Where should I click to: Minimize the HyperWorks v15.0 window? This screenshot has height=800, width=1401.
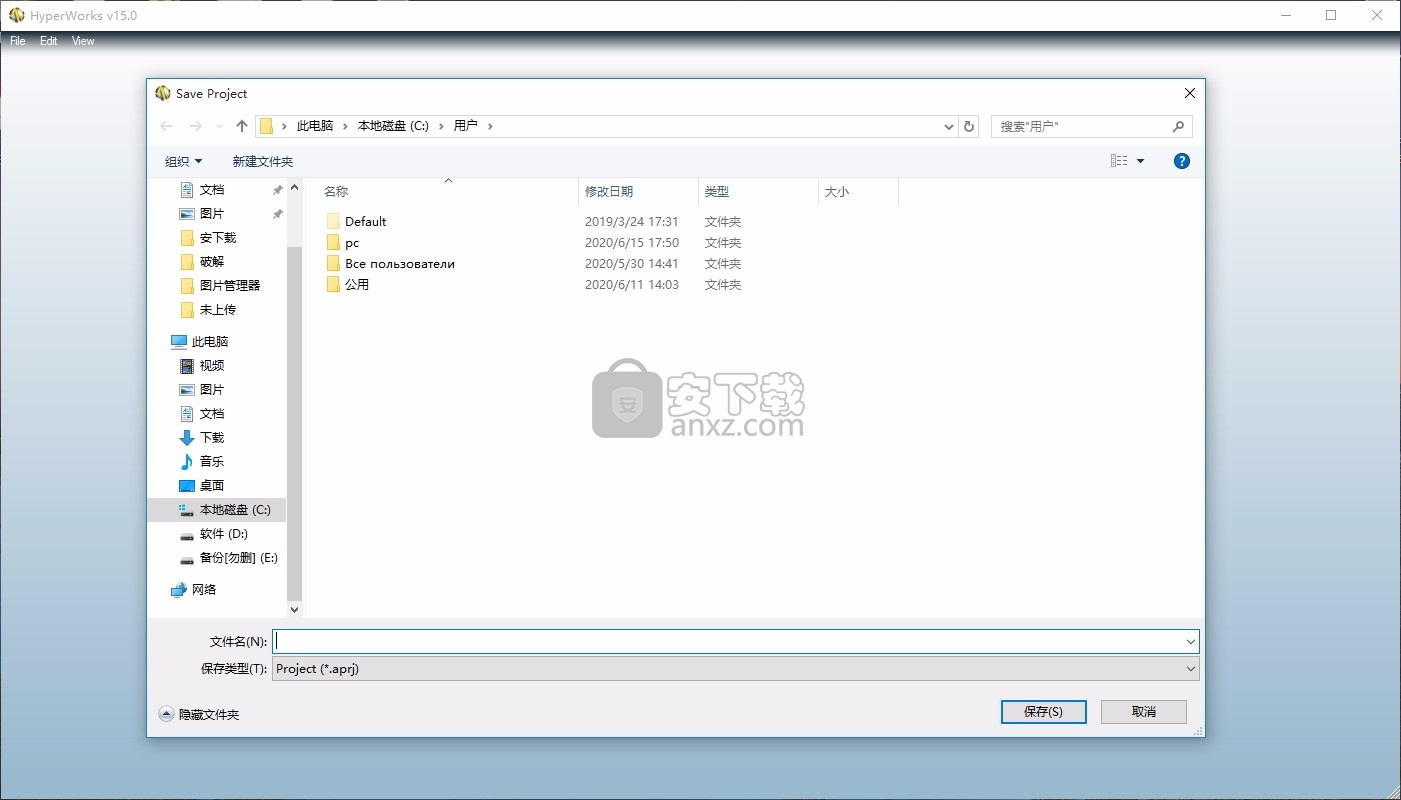tap(1286, 15)
